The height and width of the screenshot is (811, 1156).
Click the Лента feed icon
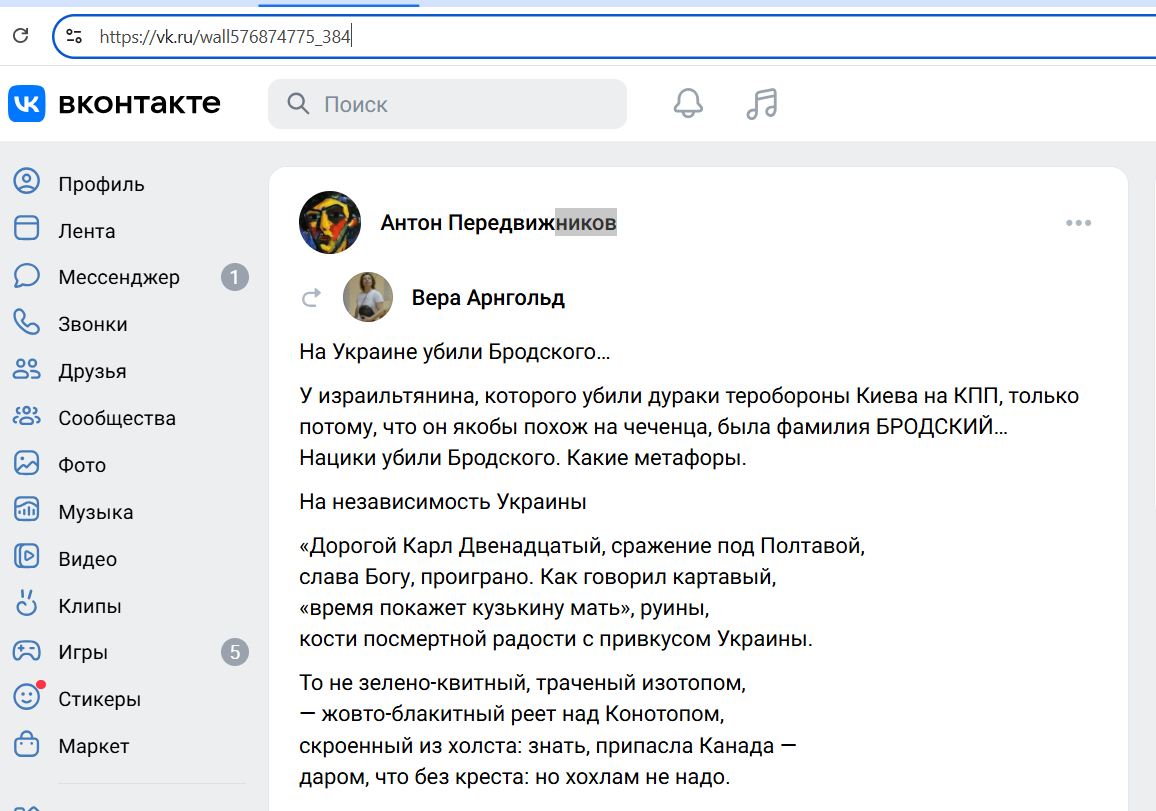[x=27, y=228]
